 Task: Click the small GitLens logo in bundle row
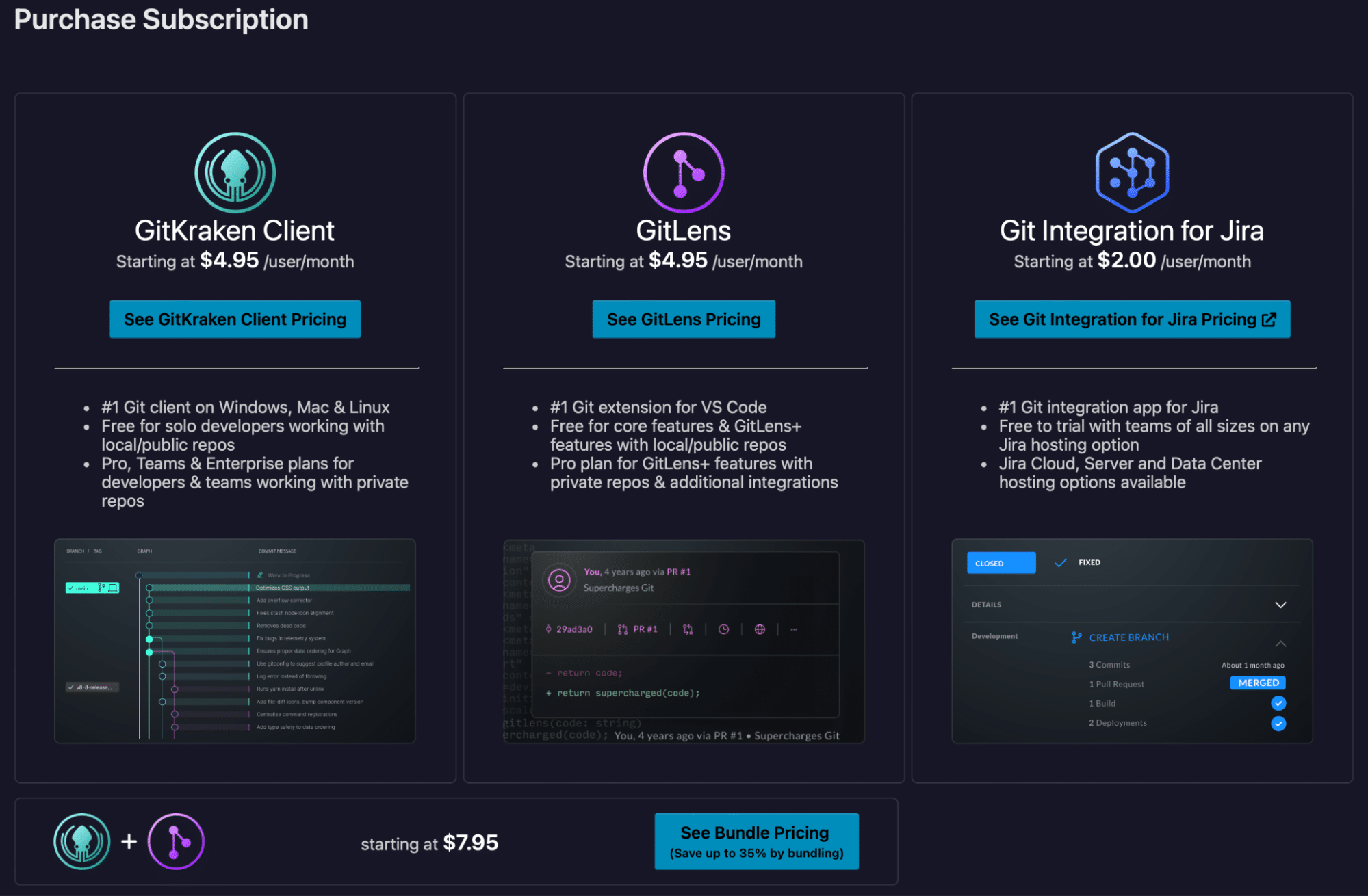[176, 841]
